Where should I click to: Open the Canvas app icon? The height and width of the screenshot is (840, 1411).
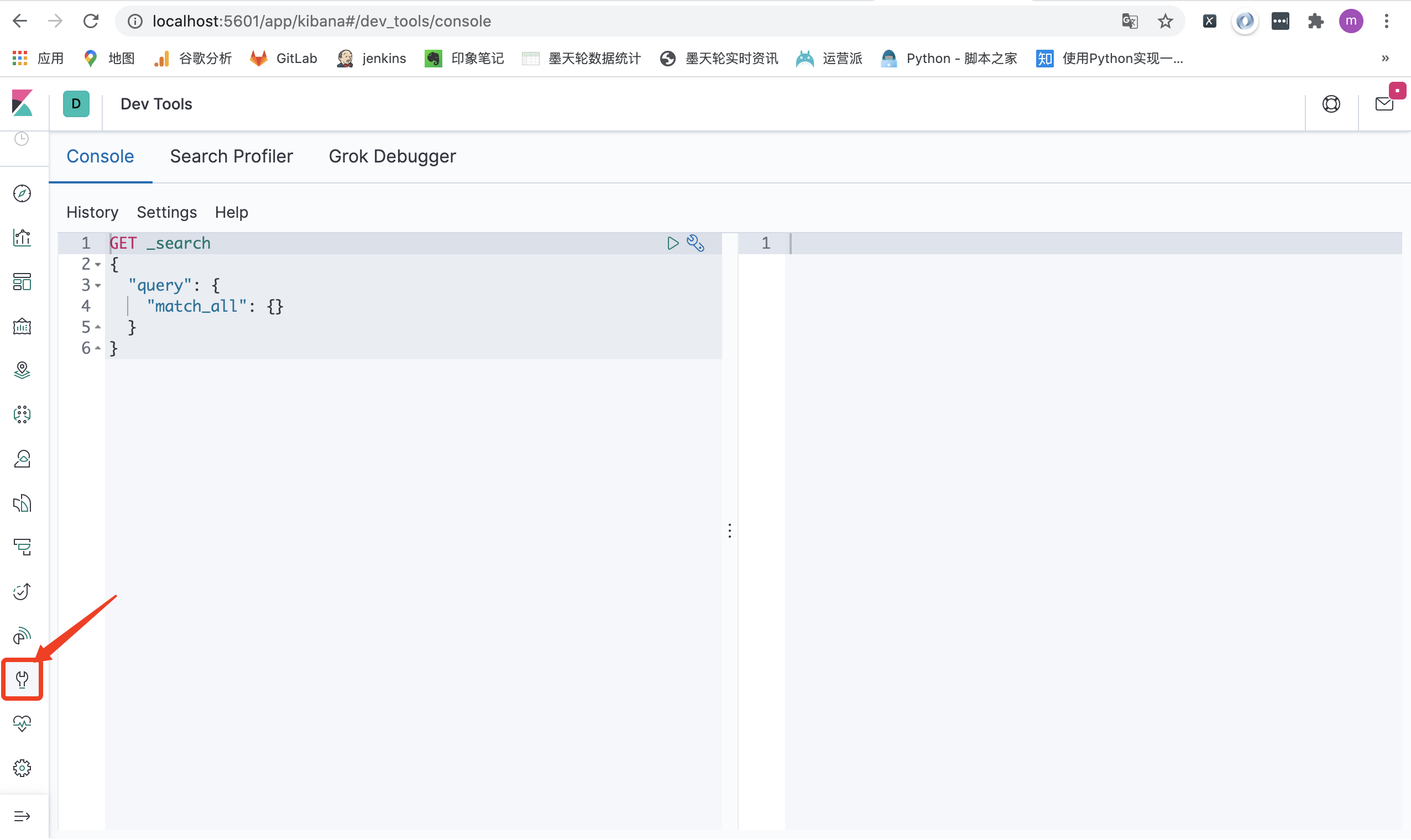pos(22,327)
